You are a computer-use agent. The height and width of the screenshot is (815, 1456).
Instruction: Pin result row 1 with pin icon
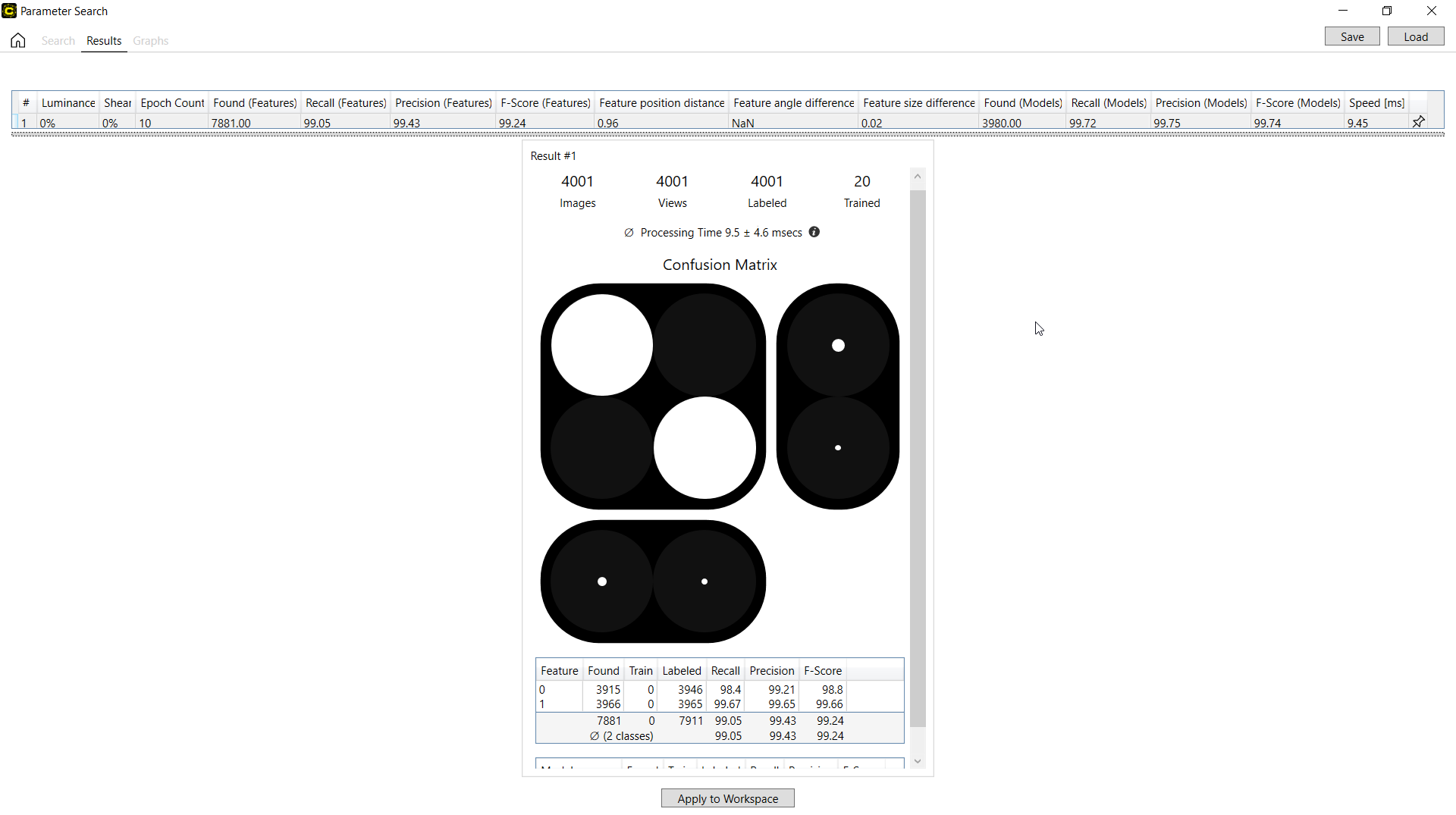tap(1418, 122)
